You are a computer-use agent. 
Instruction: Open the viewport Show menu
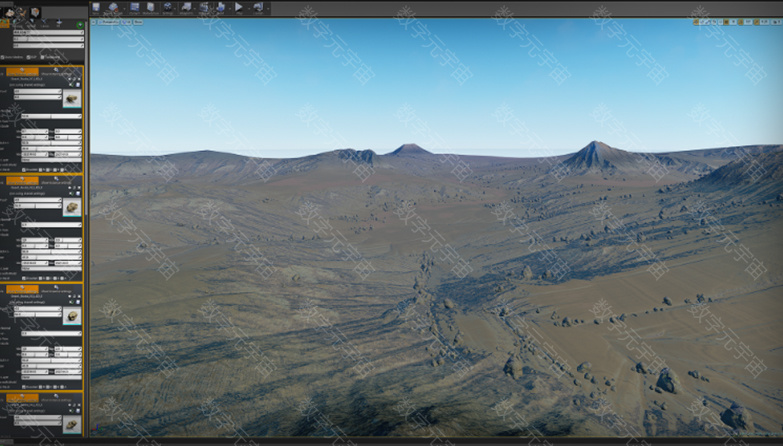click(138, 22)
